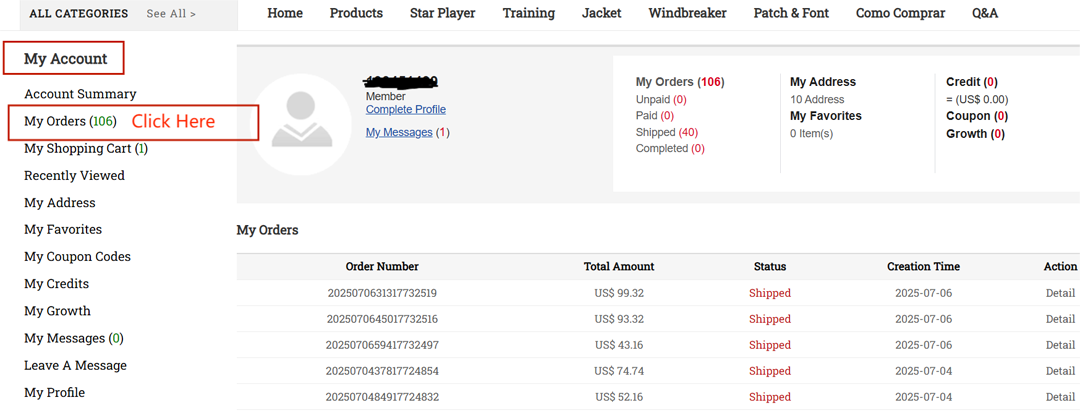Image resolution: width=1080 pixels, height=413 pixels.
Task: Click My Favorites in summary panel
Action: pyautogui.click(x=825, y=116)
